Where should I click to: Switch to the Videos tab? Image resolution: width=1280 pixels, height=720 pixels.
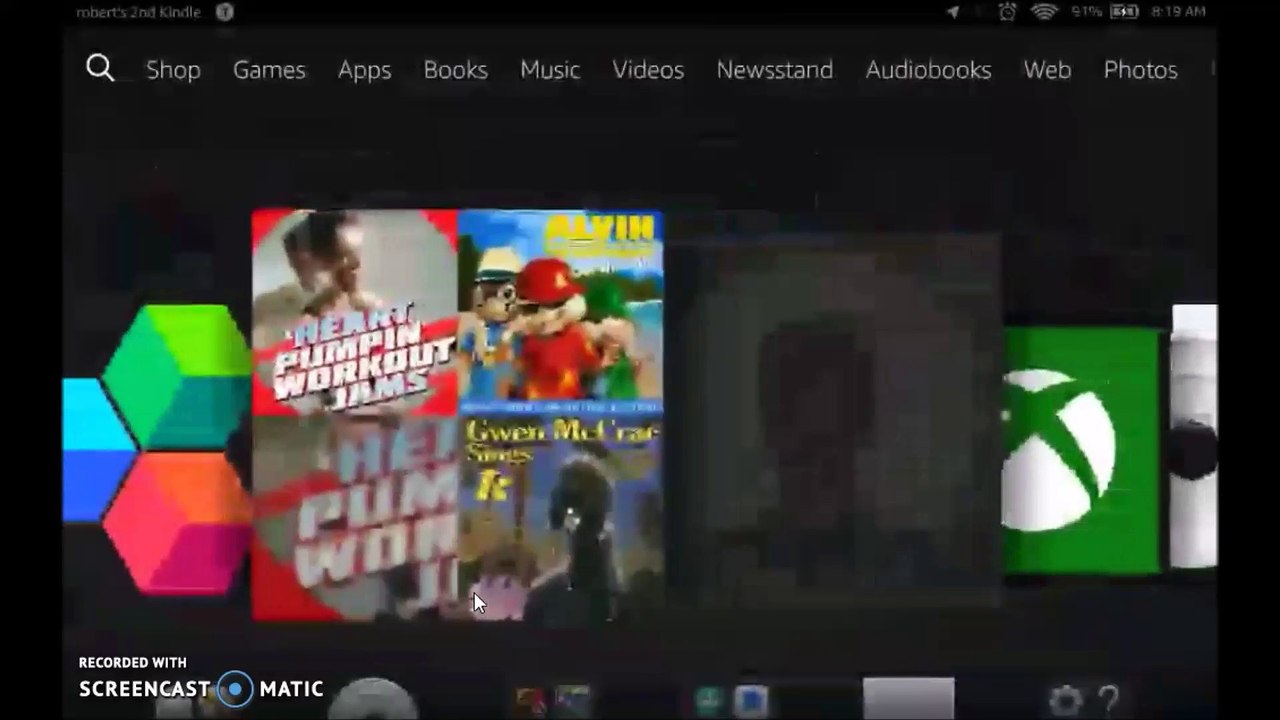click(x=648, y=70)
